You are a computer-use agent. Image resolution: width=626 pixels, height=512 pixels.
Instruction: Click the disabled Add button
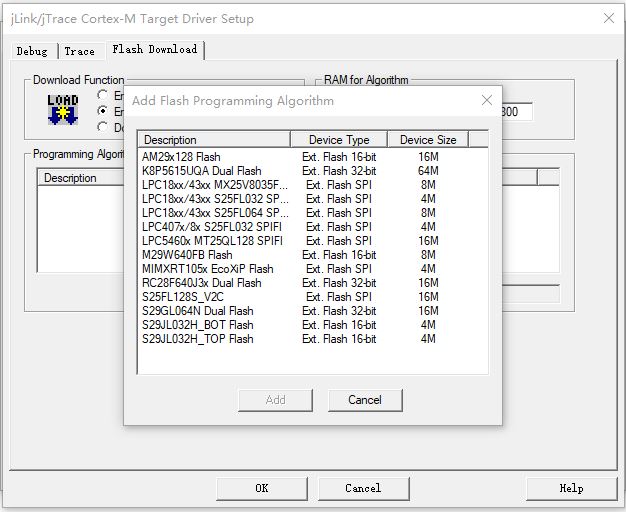click(275, 400)
